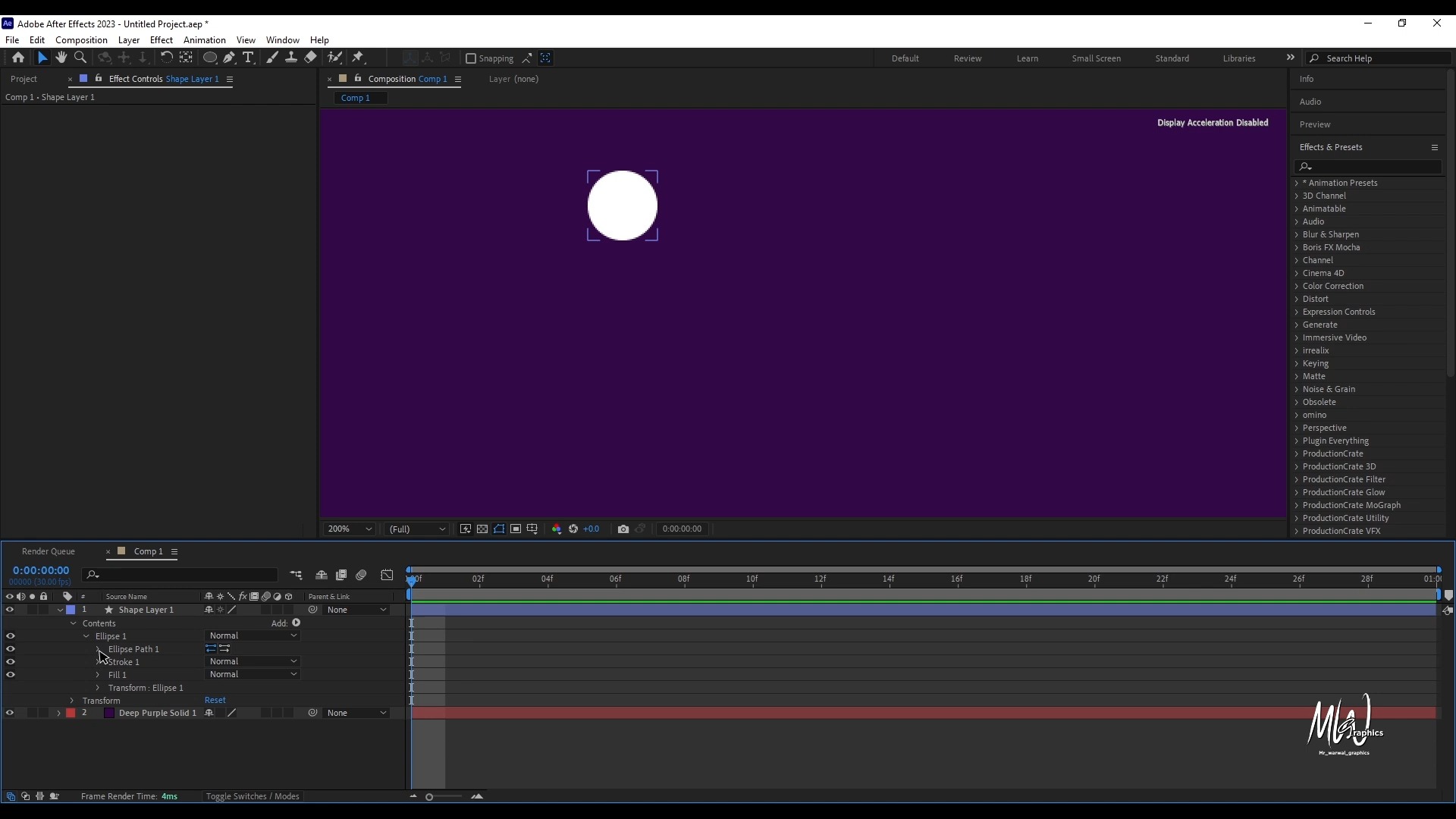Click the Reset link for Transform

(215, 701)
